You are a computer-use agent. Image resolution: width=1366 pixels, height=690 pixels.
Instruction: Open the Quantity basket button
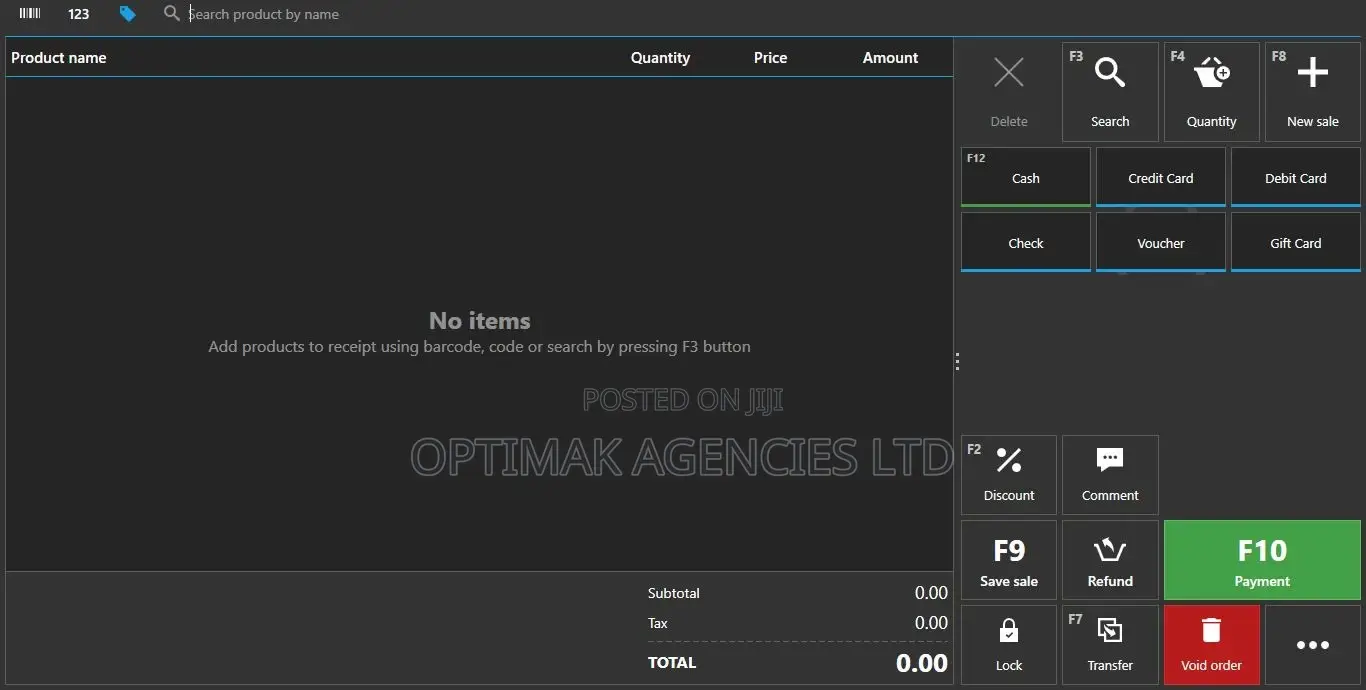pyautogui.click(x=1211, y=91)
